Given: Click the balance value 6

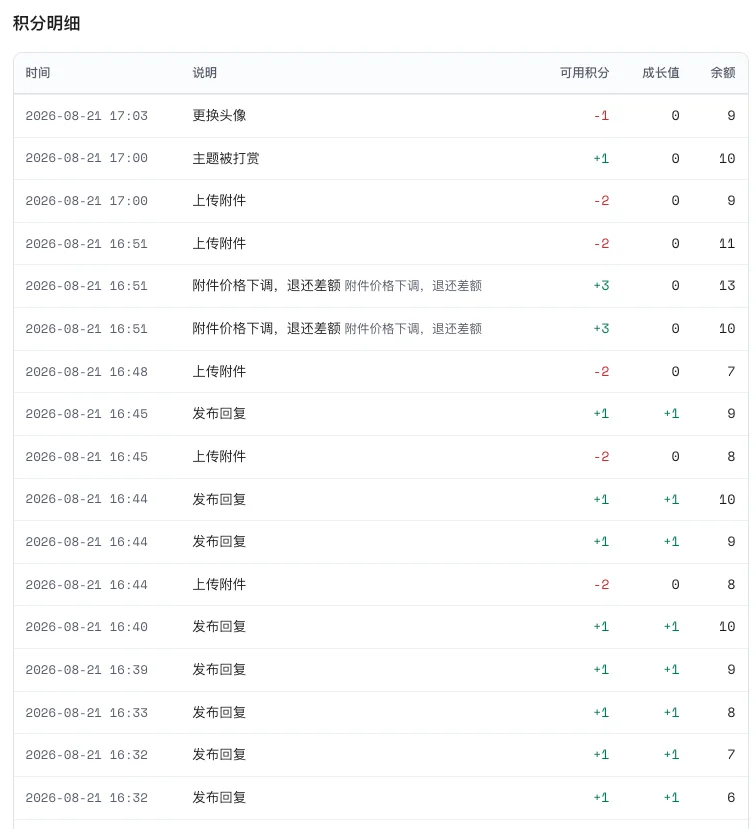Looking at the screenshot, I should tap(731, 798).
